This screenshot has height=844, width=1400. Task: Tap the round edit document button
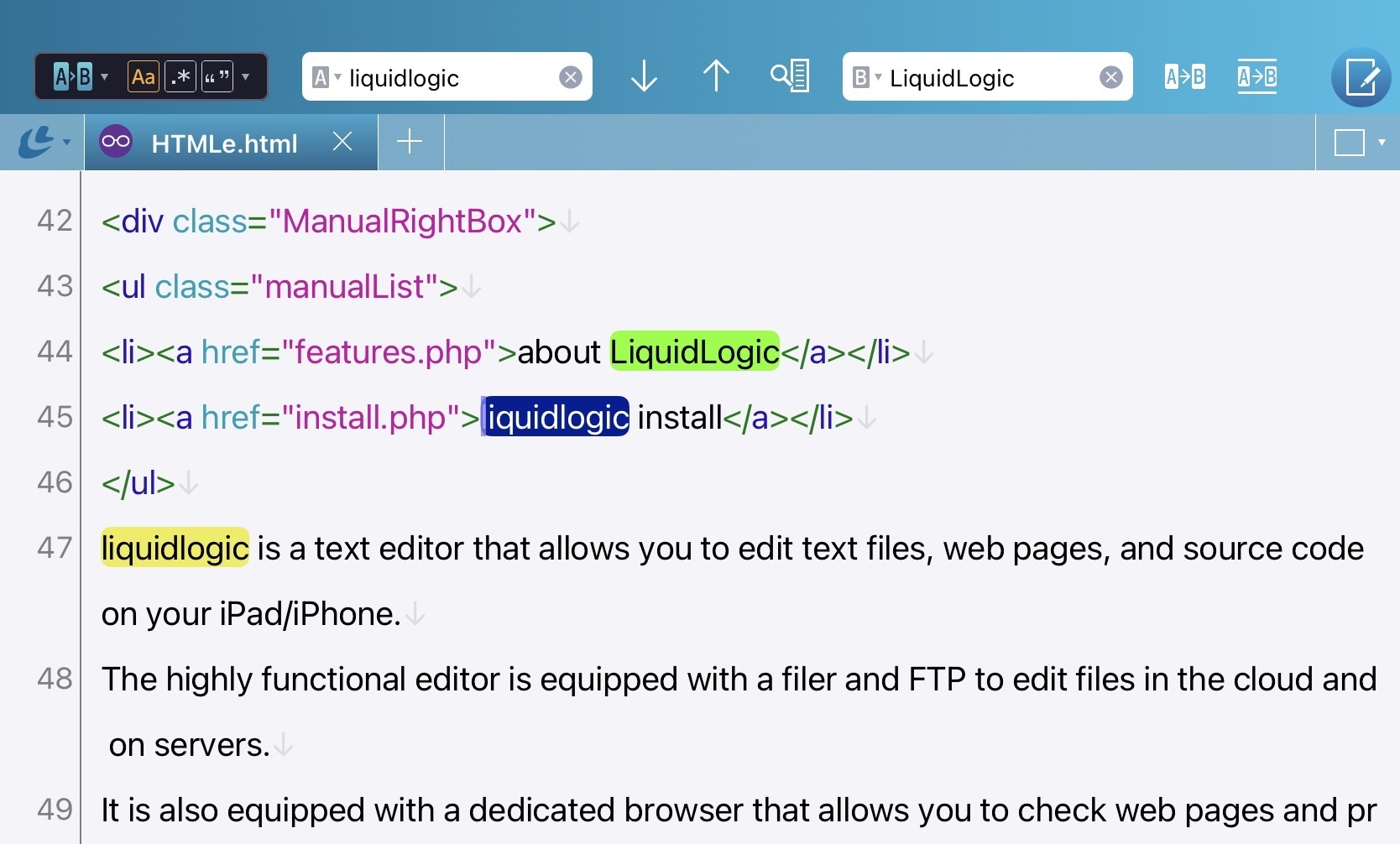[1361, 78]
